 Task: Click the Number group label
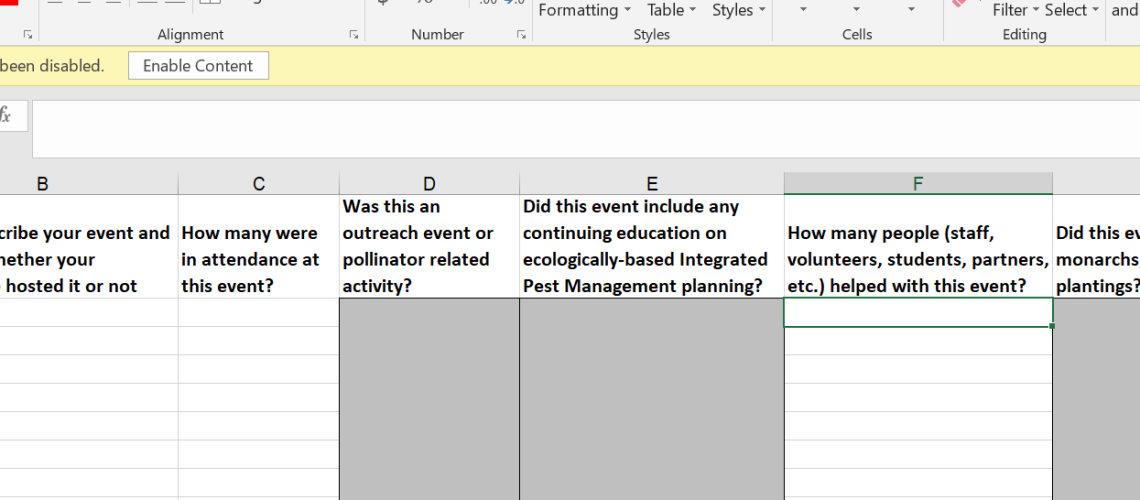click(x=437, y=34)
